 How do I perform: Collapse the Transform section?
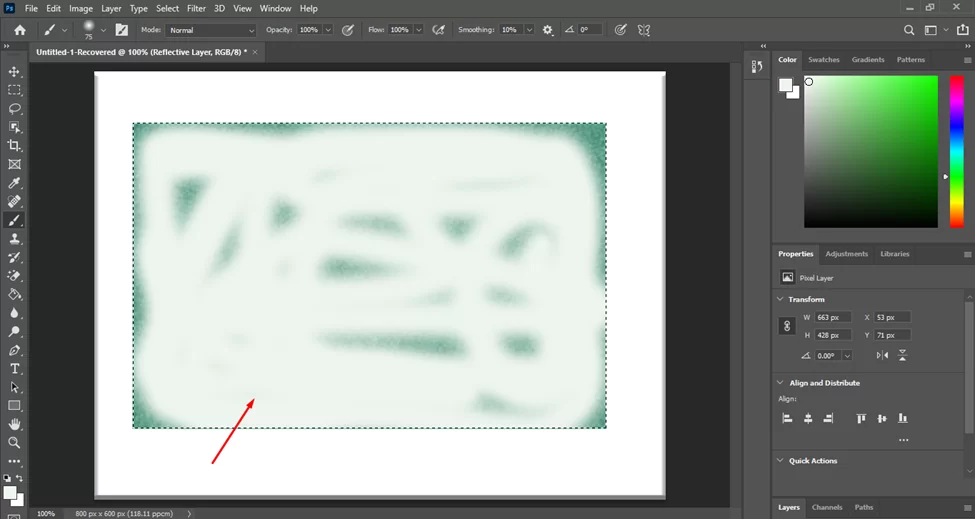point(780,299)
